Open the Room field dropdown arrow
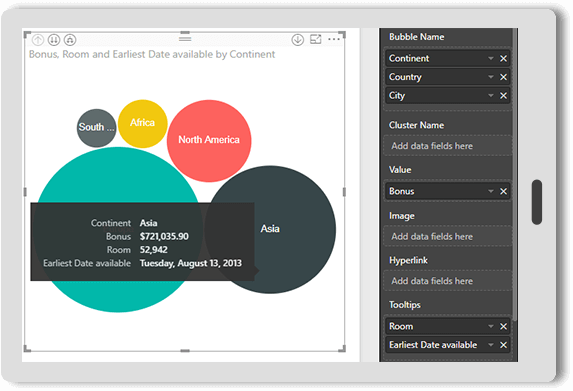This screenshot has height=391, width=573. (x=491, y=326)
